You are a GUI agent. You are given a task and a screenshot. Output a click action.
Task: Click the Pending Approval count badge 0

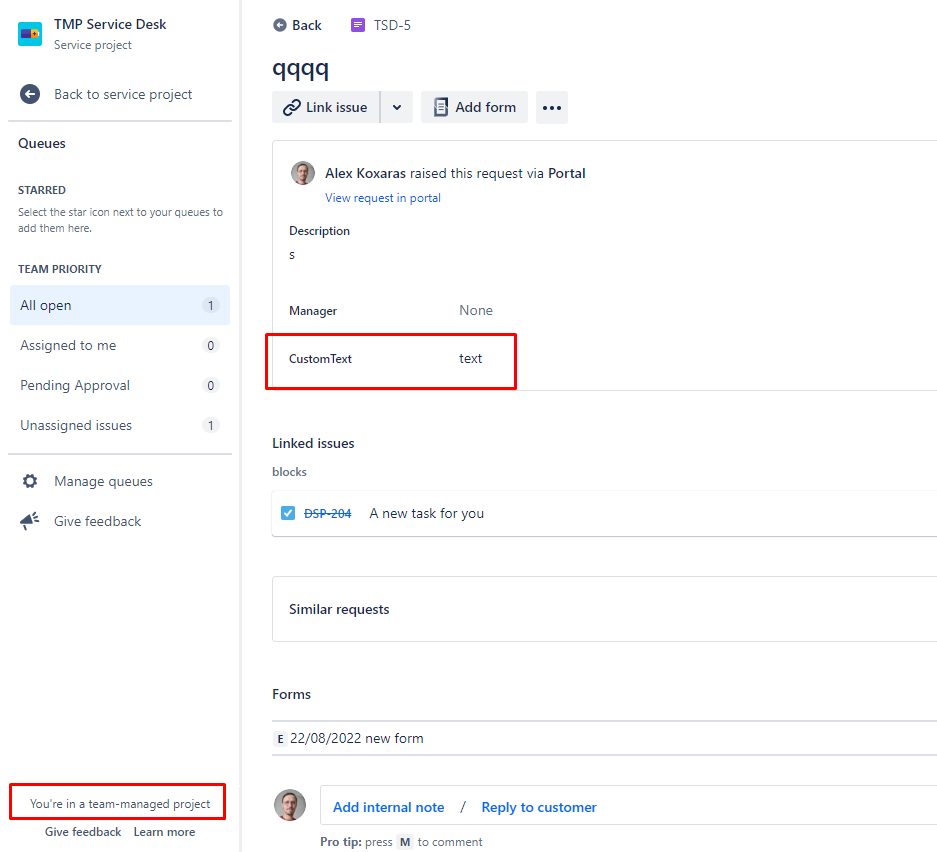[210, 385]
